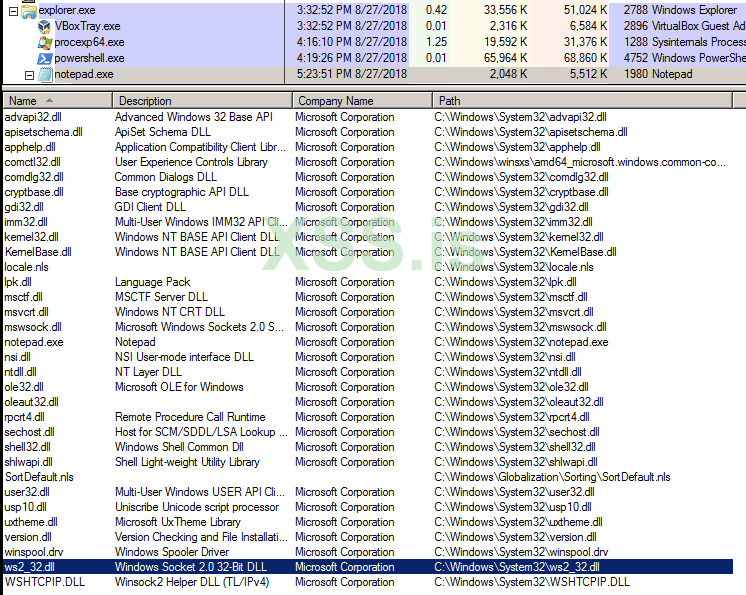Select the gdi32.dll row
Viewport: 746px width, 595px height.
(x=368, y=207)
